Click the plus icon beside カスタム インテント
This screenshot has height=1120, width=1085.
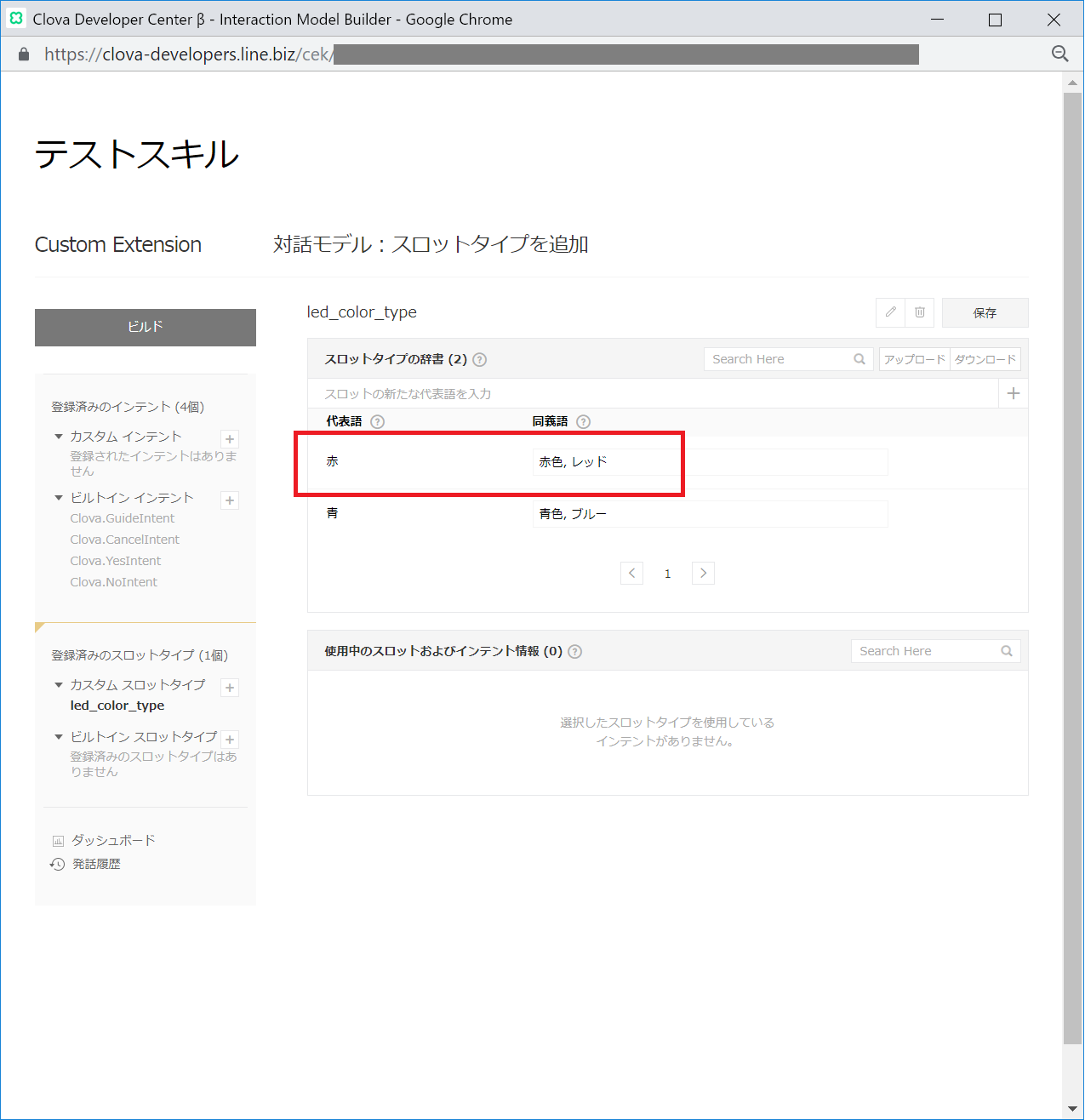[x=230, y=439]
